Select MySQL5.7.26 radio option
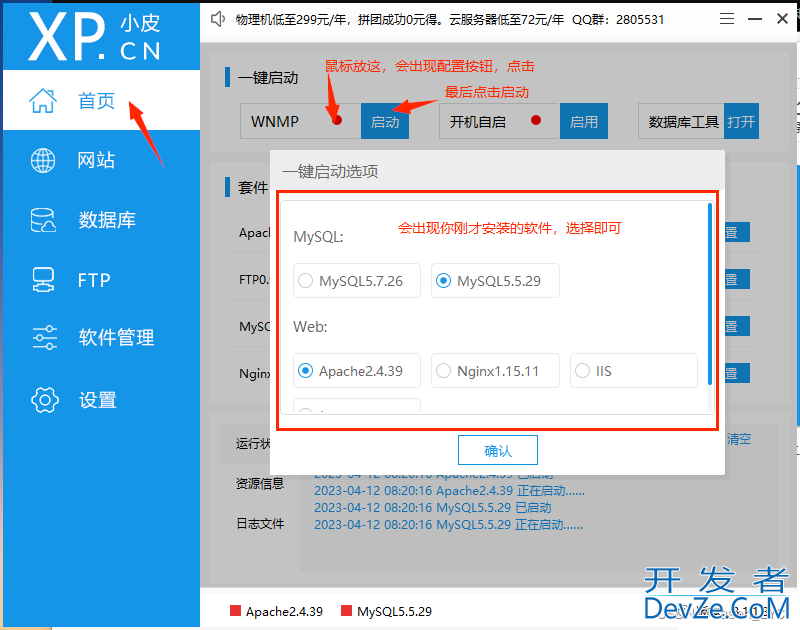Viewport: 800px width, 630px height. (357, 281)
